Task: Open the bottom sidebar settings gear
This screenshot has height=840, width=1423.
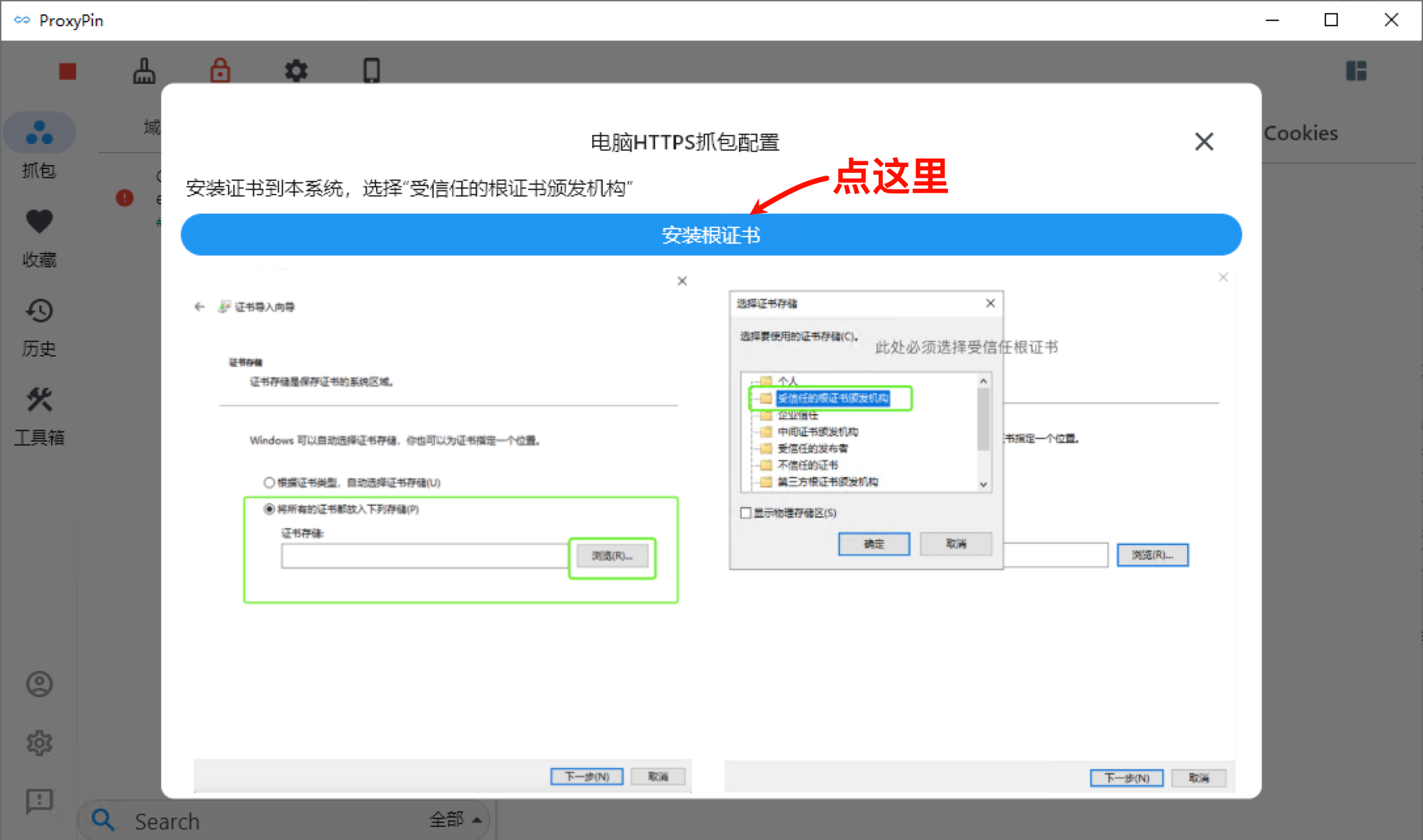Action: [39, 743]
